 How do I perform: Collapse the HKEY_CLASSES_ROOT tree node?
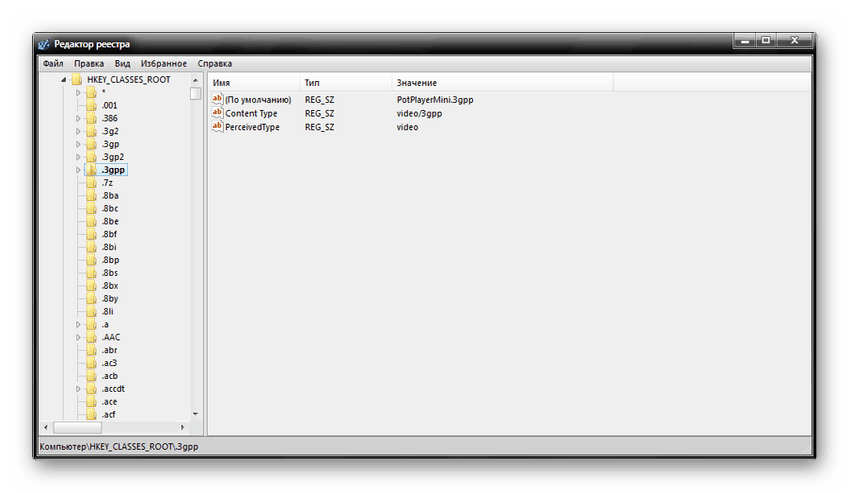pyautogui.click(x=63, y=79)
